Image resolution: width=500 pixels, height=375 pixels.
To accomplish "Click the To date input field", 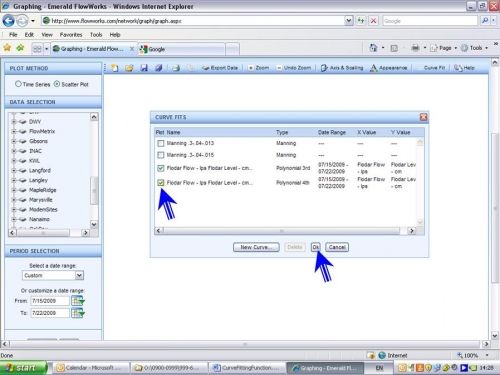I will coord(50,313).
